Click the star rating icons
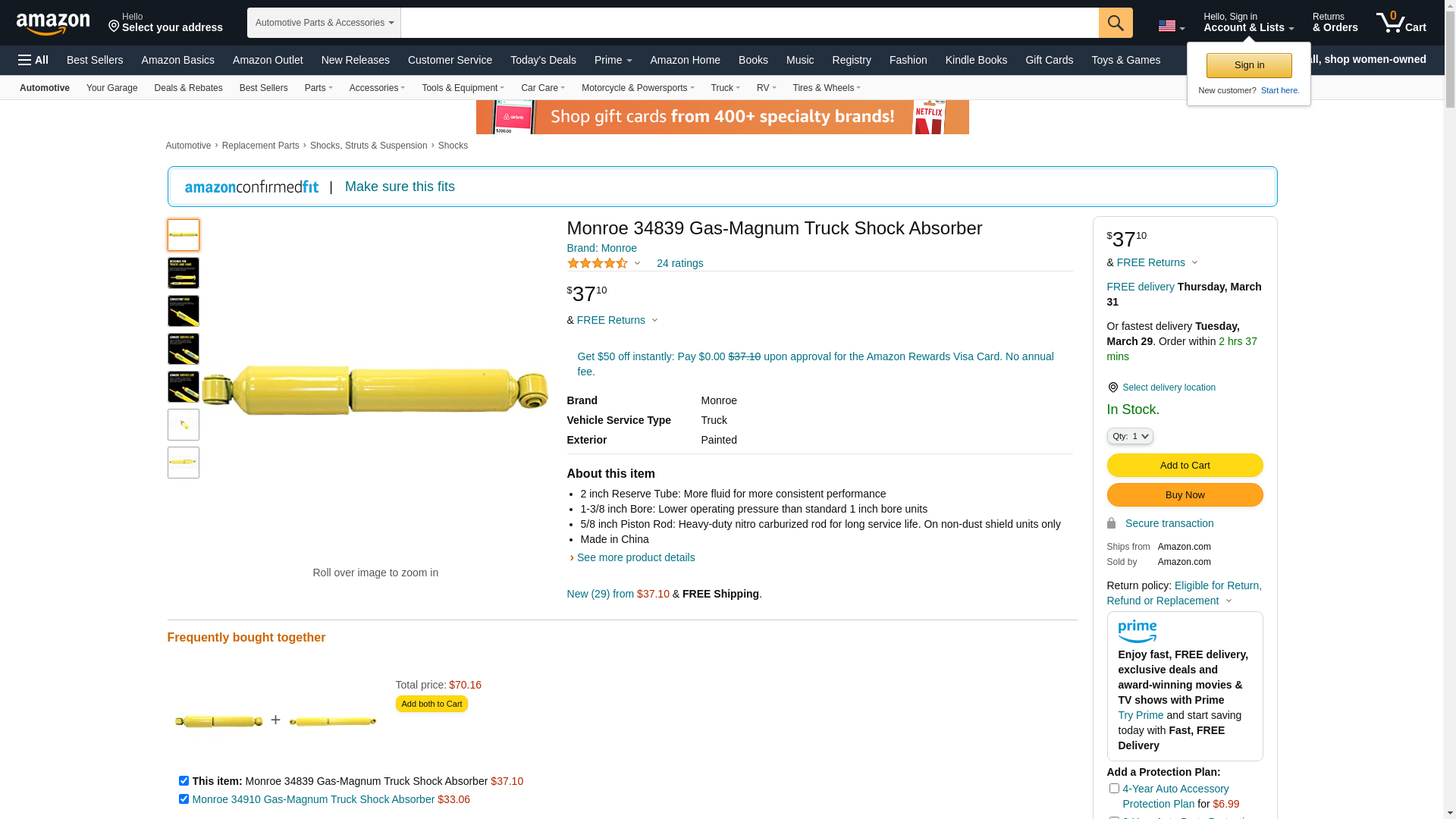 click(x=598, y=263)
